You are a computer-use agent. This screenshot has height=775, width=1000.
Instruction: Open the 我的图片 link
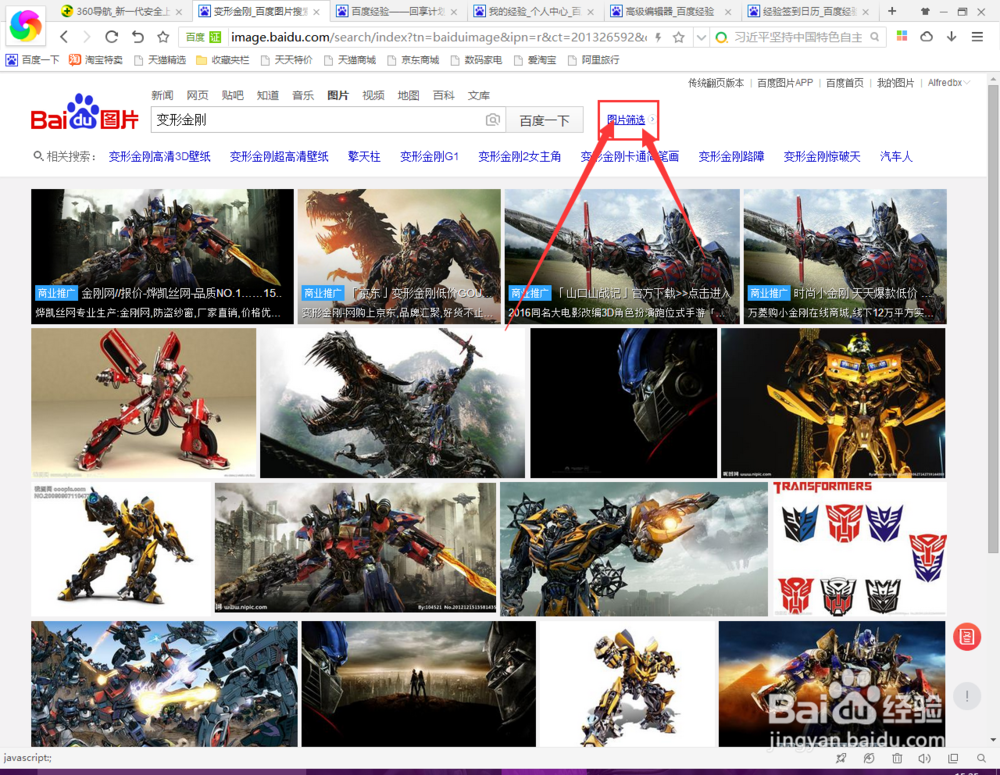(x=895, y=83)
